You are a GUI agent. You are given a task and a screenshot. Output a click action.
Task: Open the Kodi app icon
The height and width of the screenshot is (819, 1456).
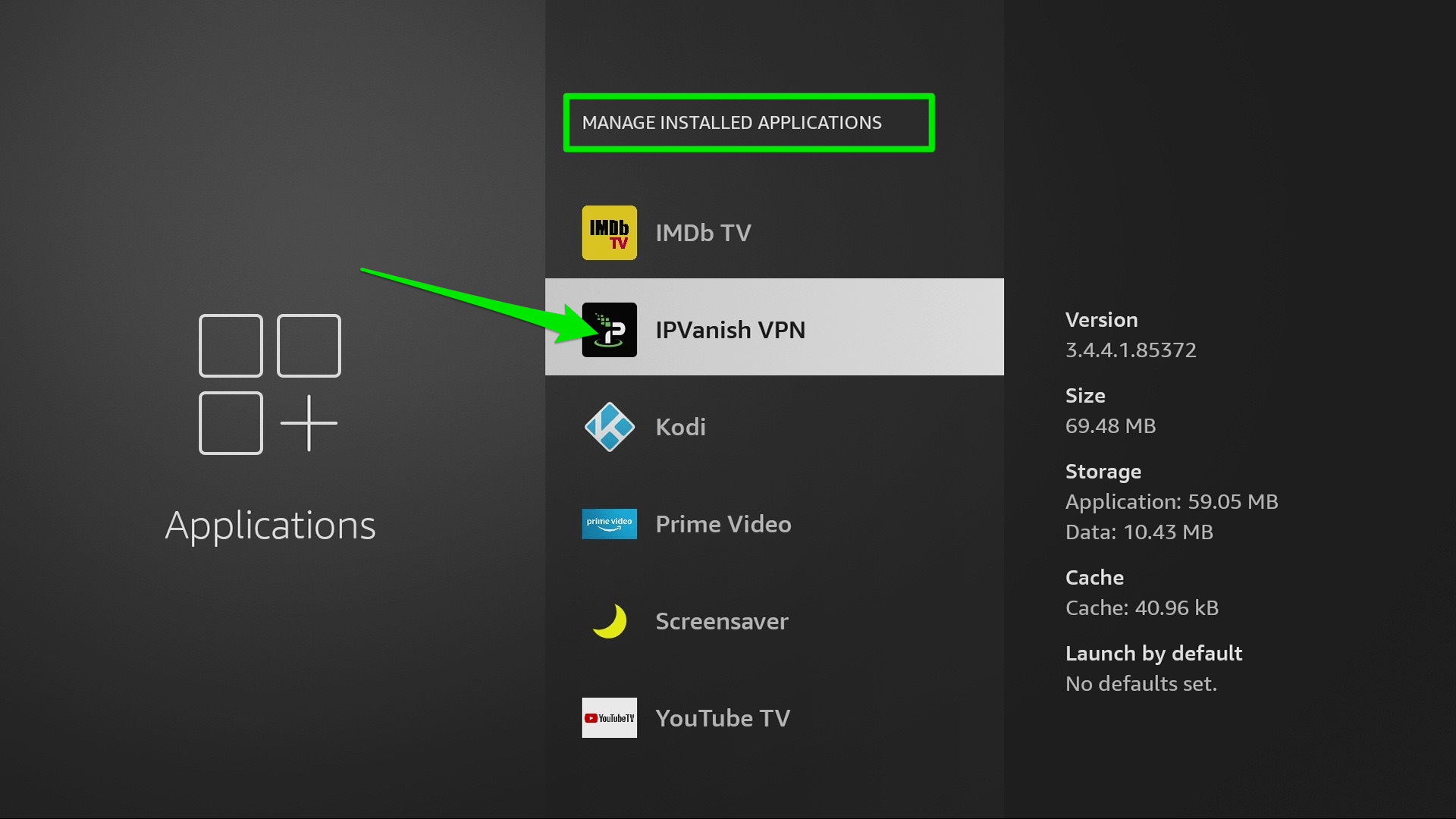[609, 426]
